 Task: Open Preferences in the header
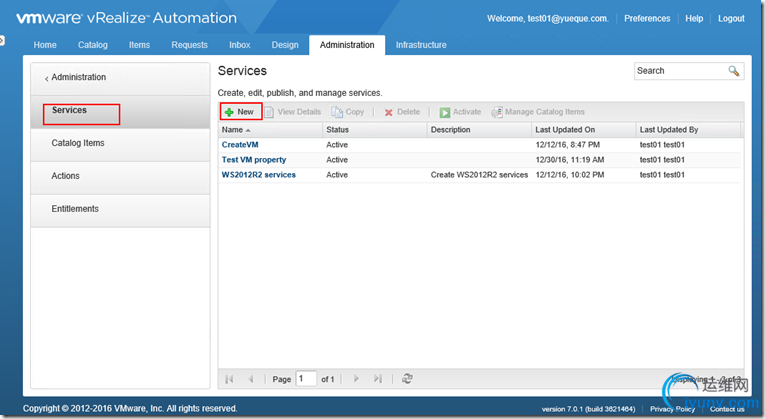(x=647, y=19)
